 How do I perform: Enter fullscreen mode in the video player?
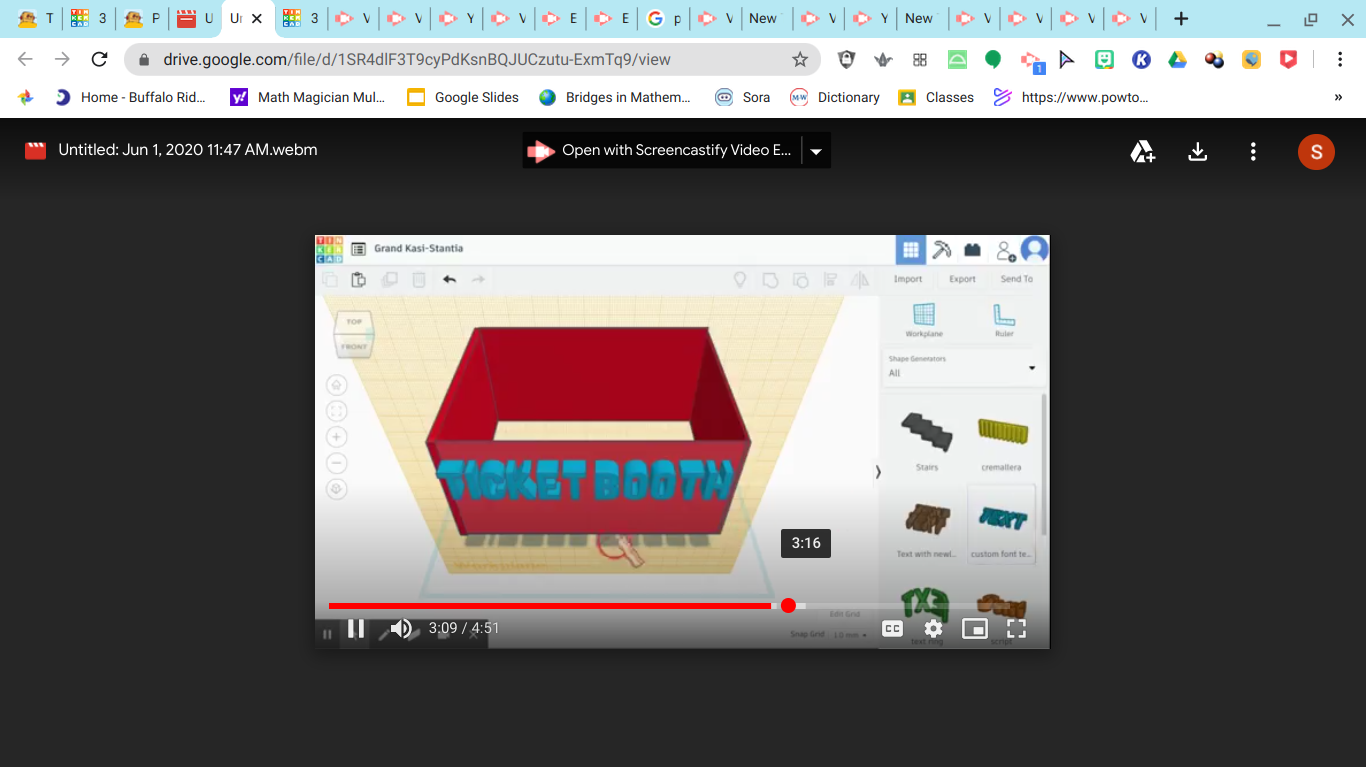[1016, 628]
